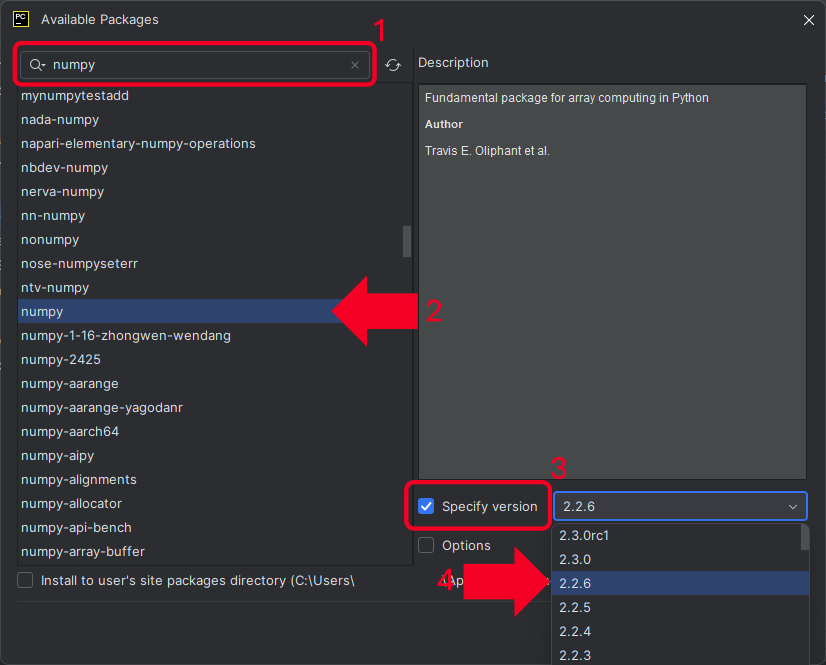The image size is (826, 665).
Task: Click the PyCharm logo icon in title bar
Action: (x=20, y=18)
